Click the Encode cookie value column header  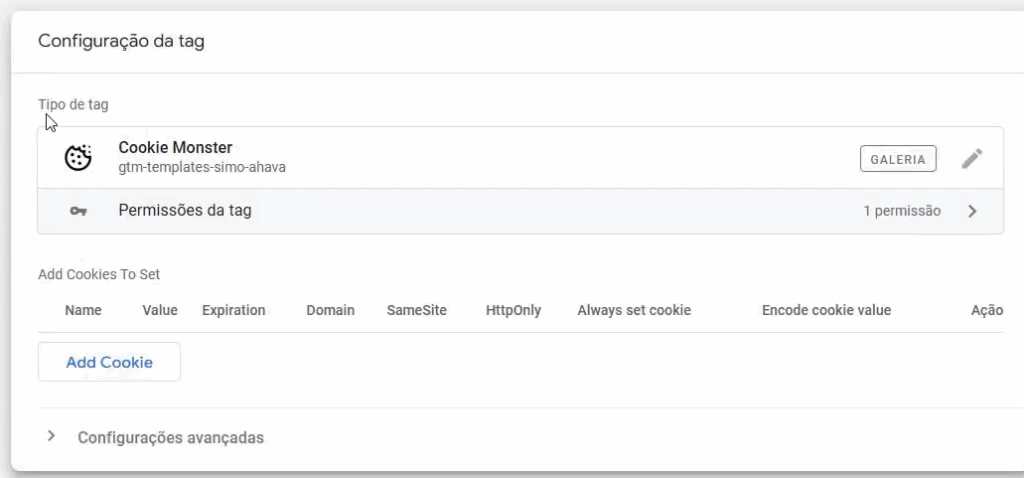coord(826,310)
